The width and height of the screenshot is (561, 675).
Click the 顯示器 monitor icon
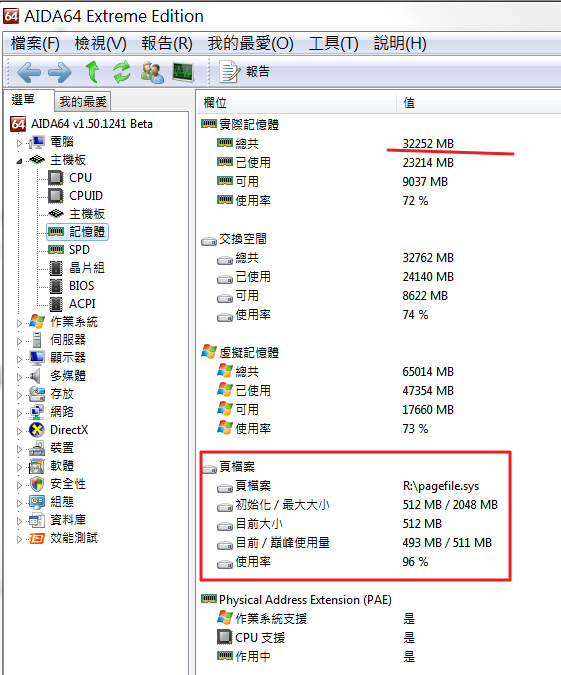37,358
